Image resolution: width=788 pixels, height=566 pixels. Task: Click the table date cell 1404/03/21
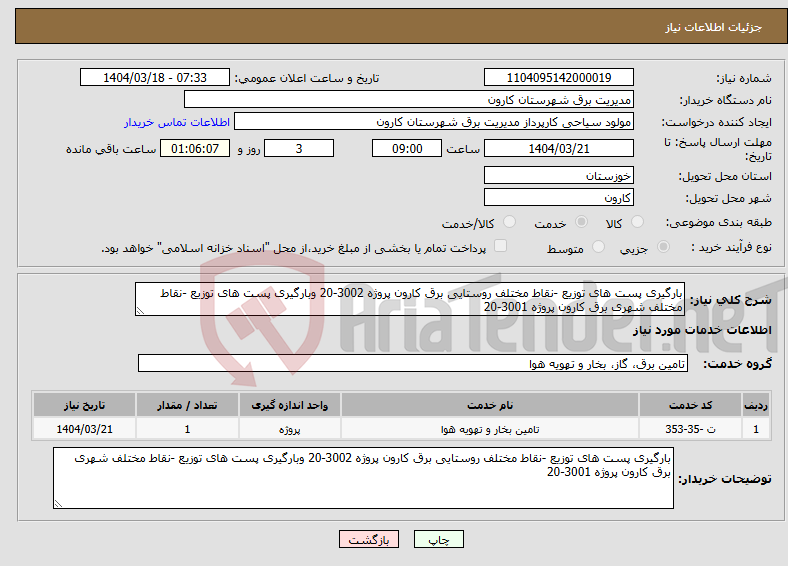click(84, 429)
